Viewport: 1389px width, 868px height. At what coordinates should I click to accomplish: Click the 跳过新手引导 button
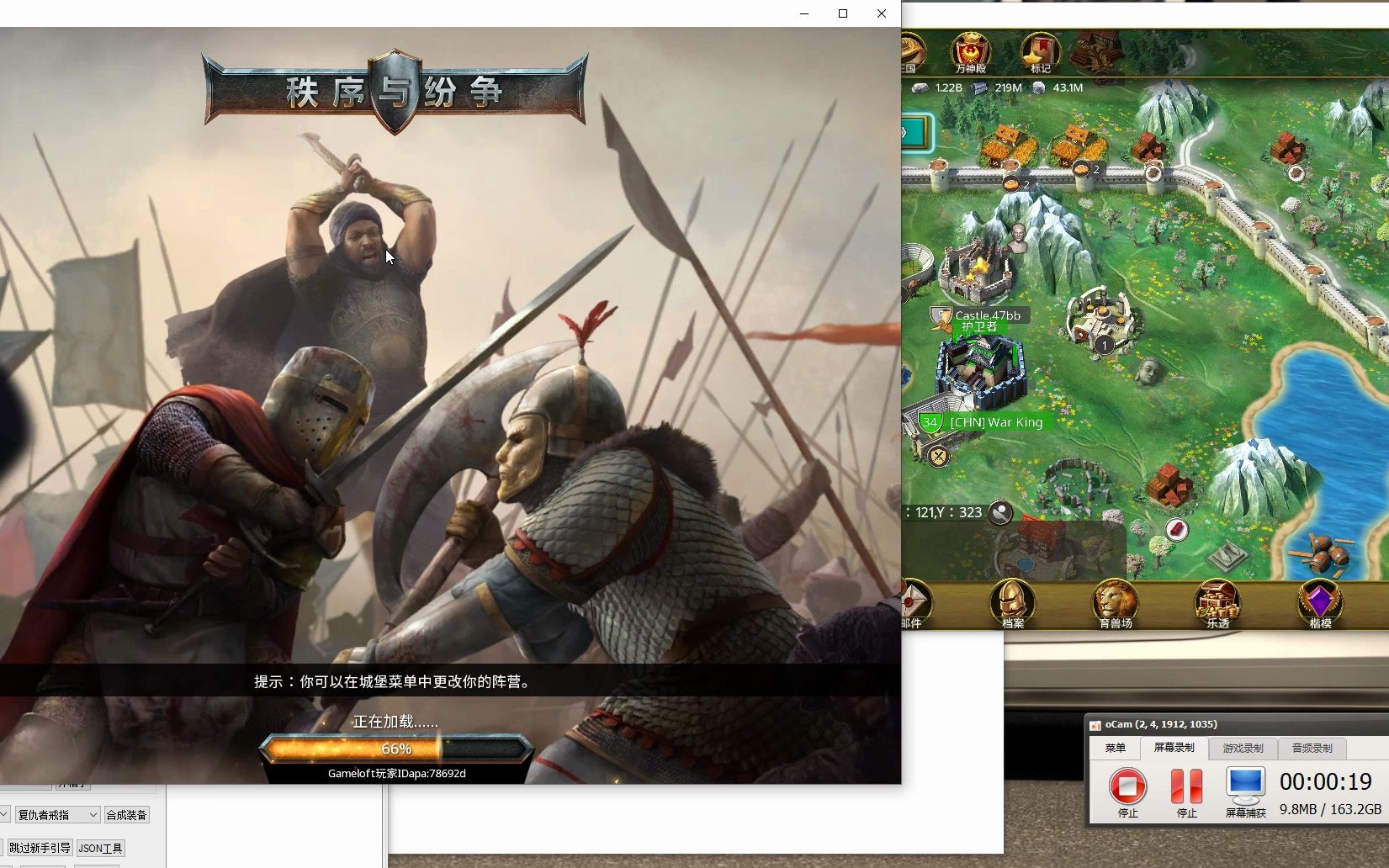pos(40,848)
